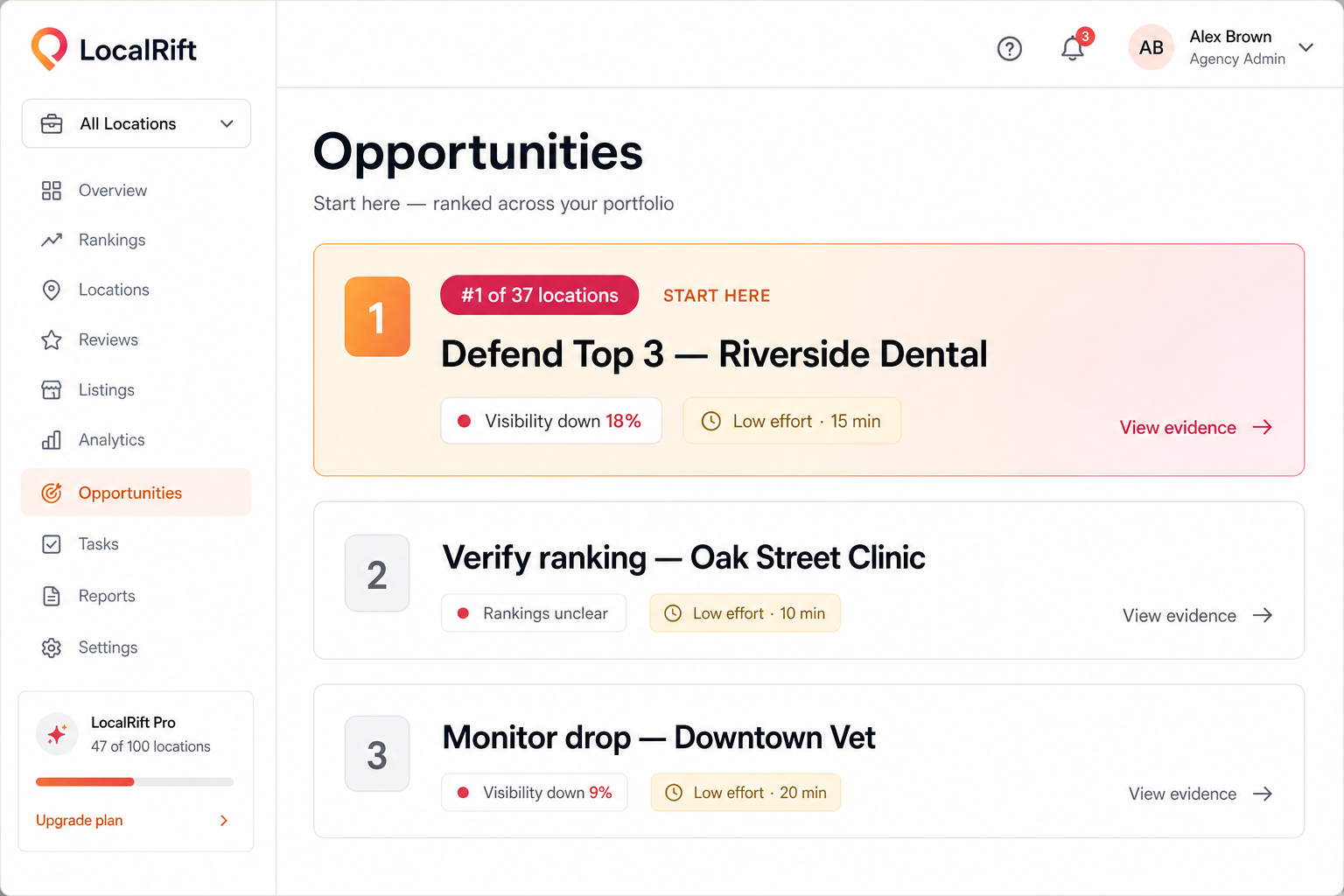
Task: Click the Overview grid icon
Action: coord(52,191)
